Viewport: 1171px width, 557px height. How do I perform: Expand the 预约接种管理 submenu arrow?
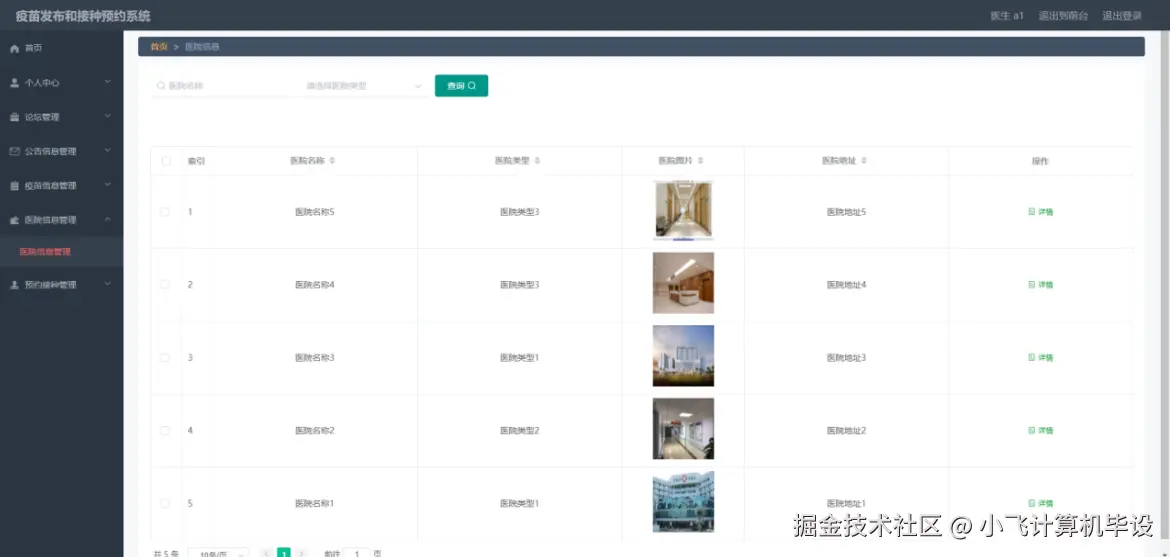point(108,284)
